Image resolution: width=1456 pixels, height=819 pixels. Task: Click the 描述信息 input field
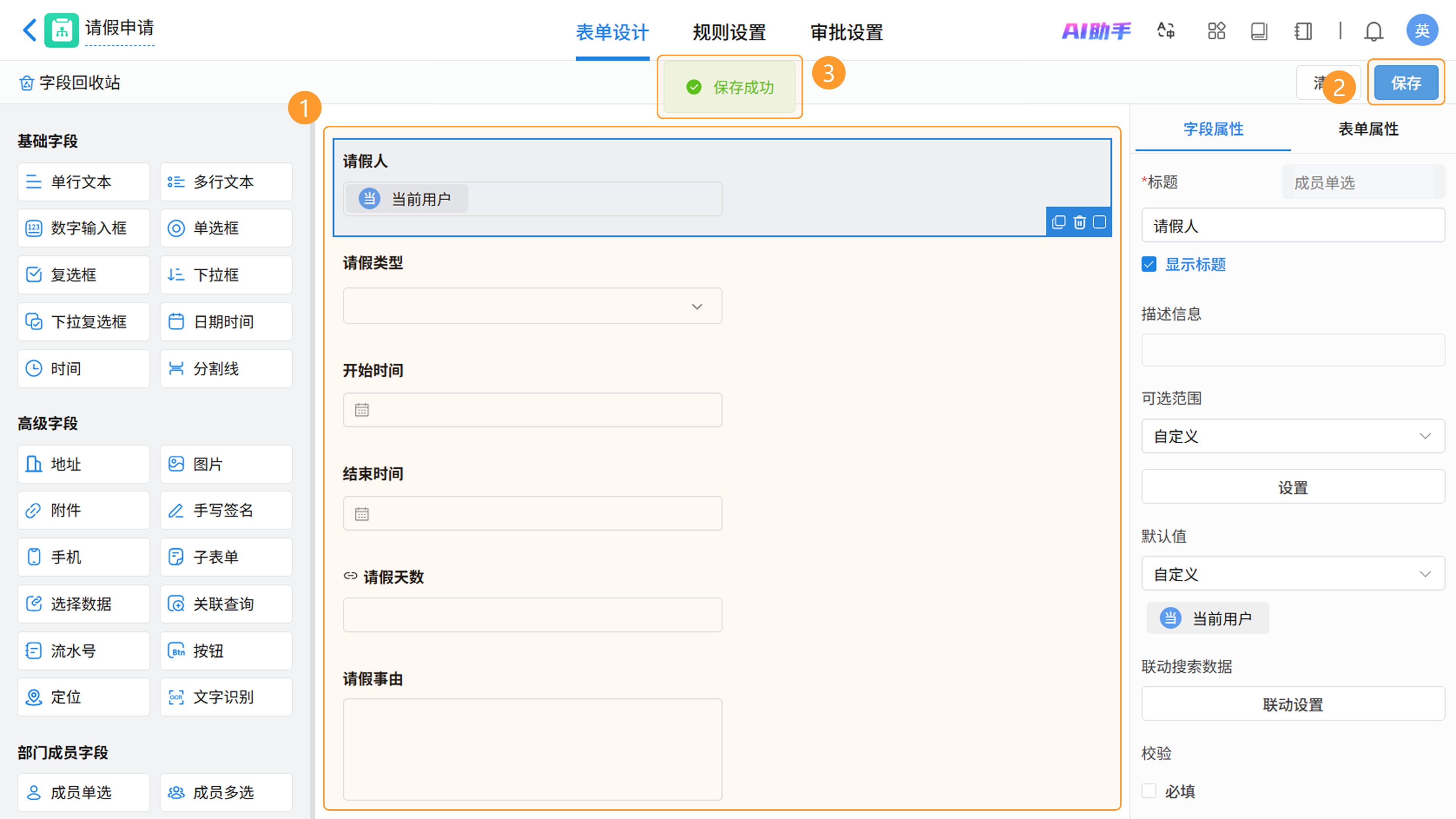(1293, 350)
